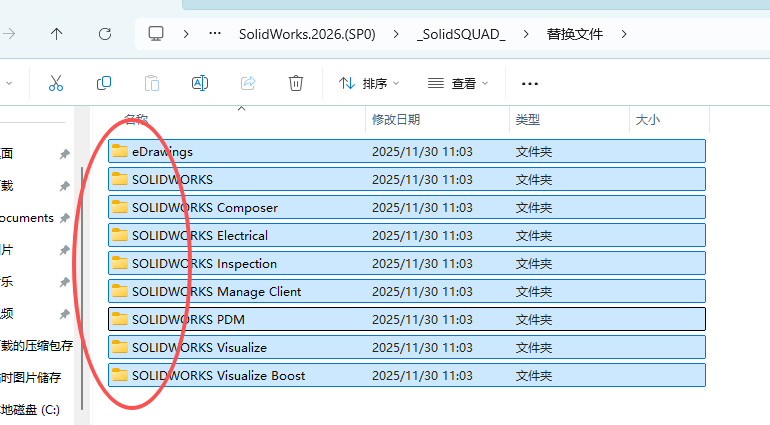
Task: Click the Rename icon in toolbar
Action: [x=200, y=83]
